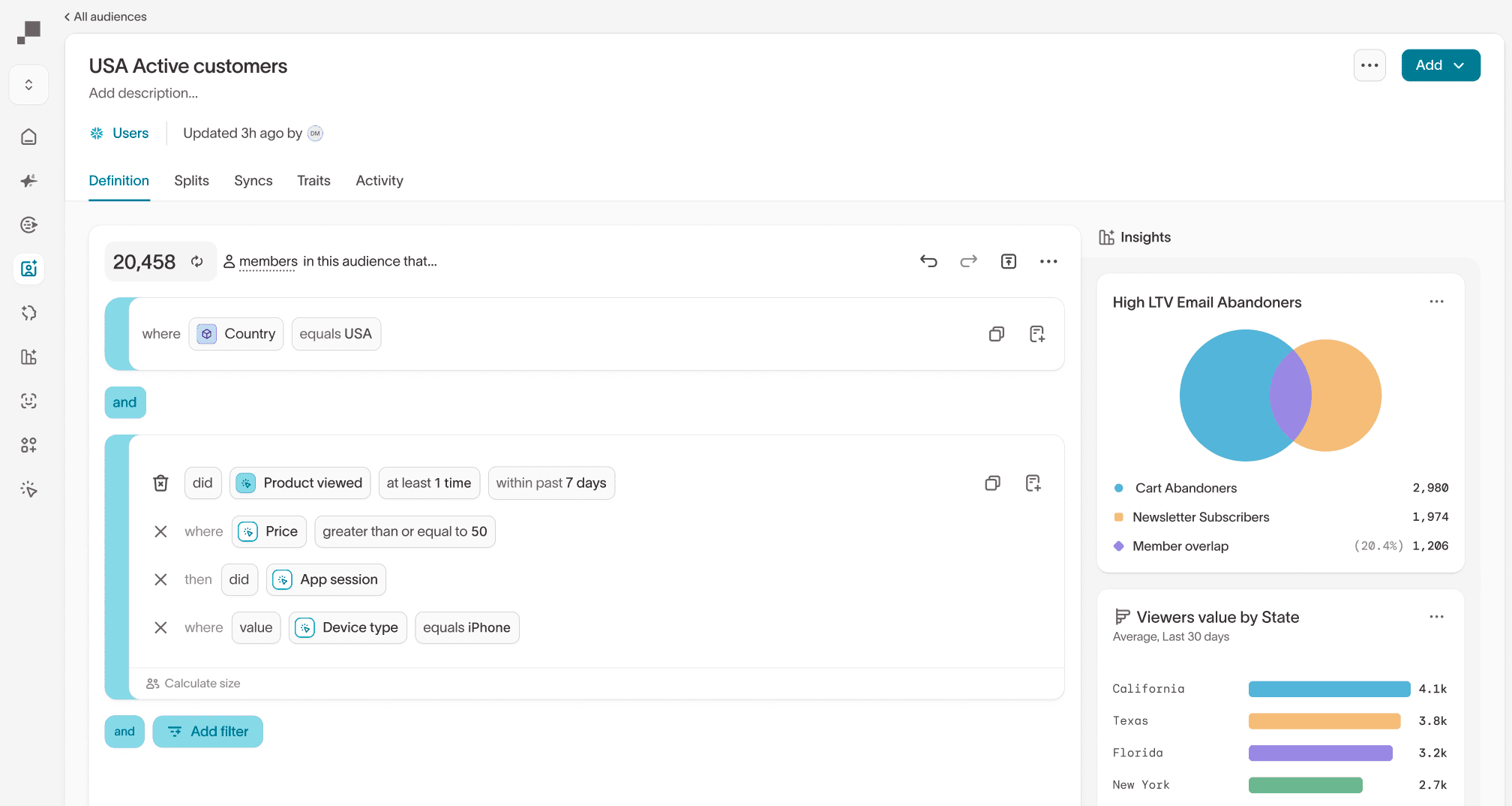
Task: Open the 'greater than or equal to 50' operator selector
Action: pos(404,531)
